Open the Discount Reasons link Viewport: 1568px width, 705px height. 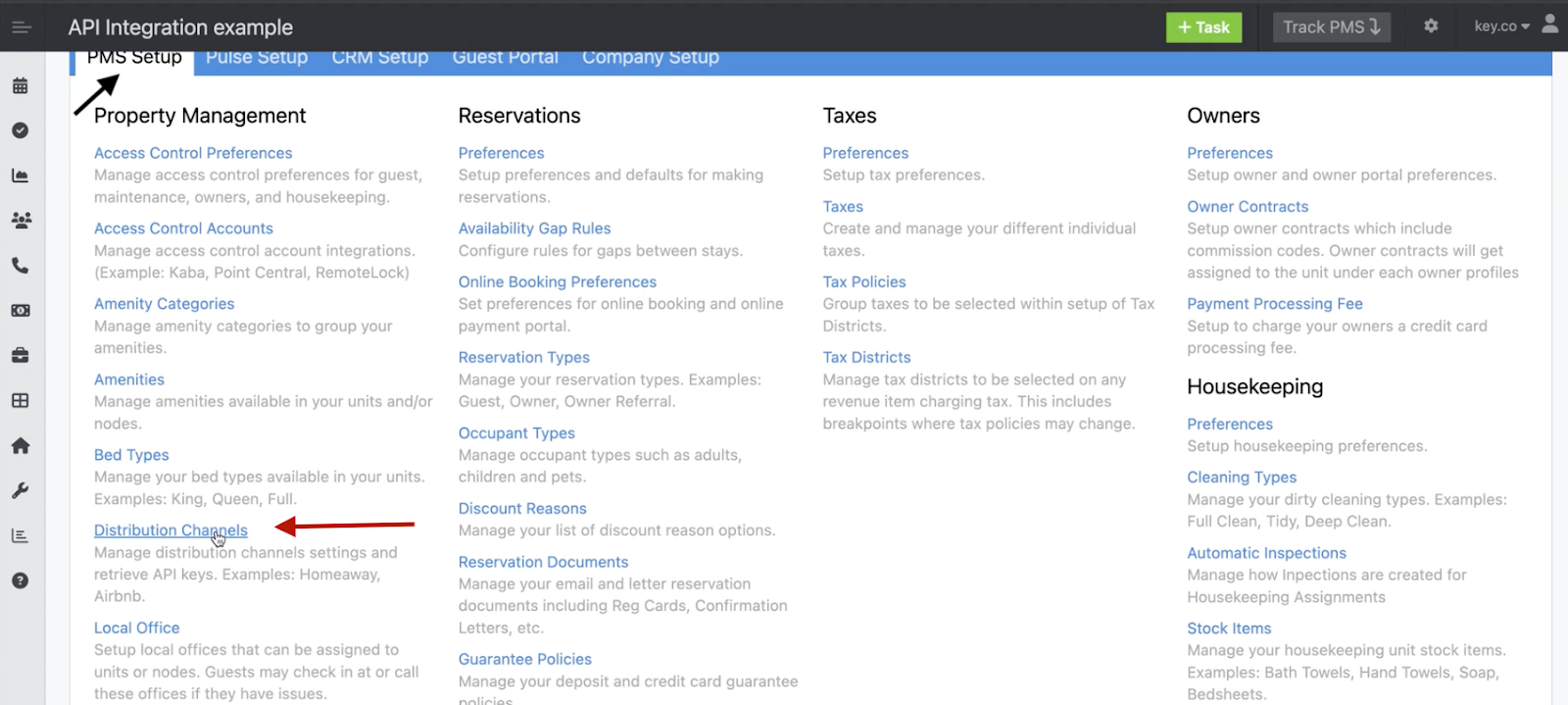(522, 508)
